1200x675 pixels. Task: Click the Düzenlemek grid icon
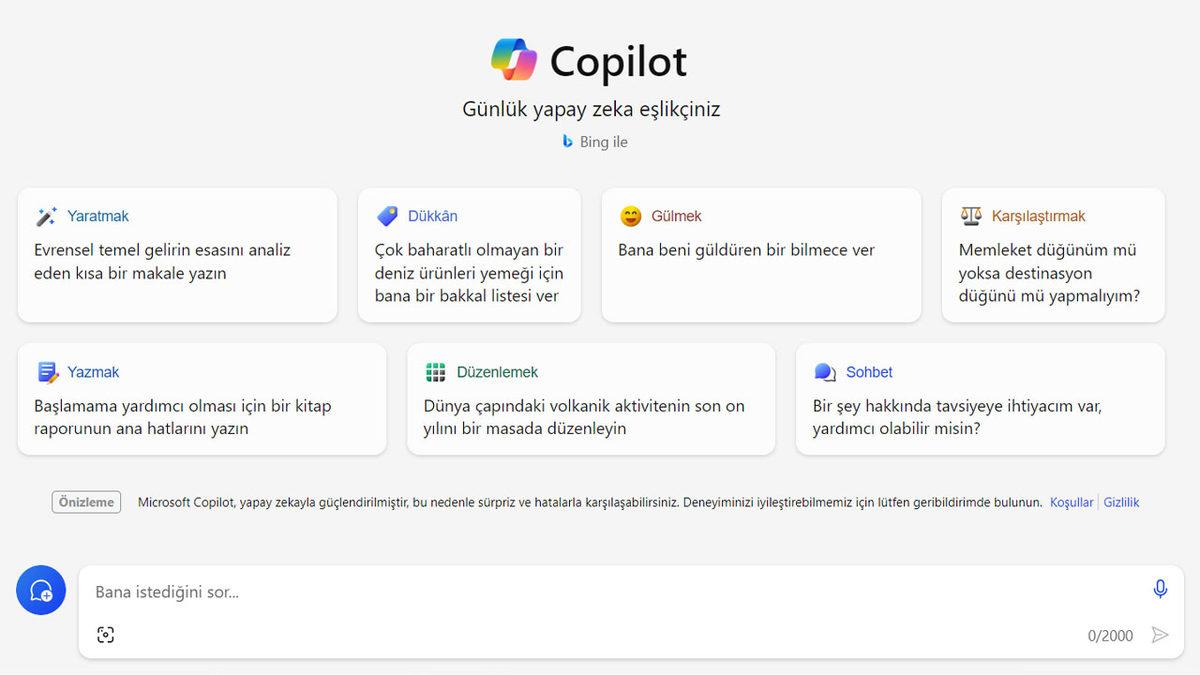coord(435,371)
